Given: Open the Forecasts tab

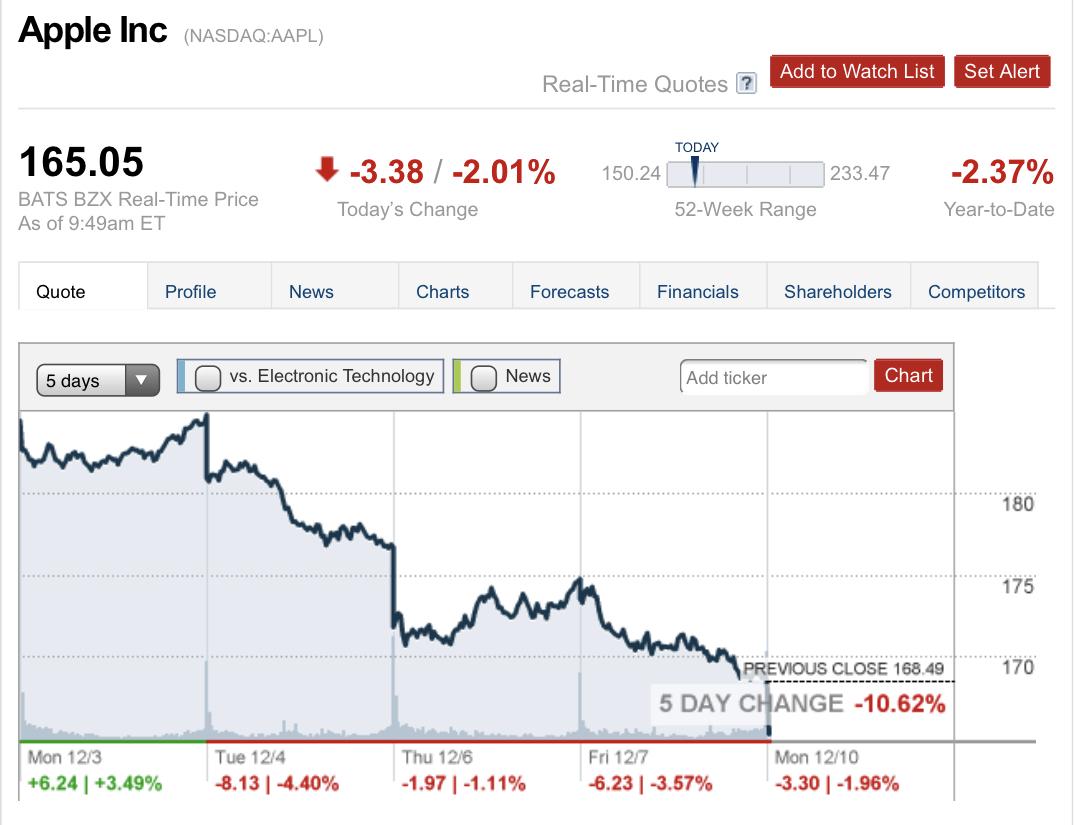Looking at the screenshot, I should [569, 291].
